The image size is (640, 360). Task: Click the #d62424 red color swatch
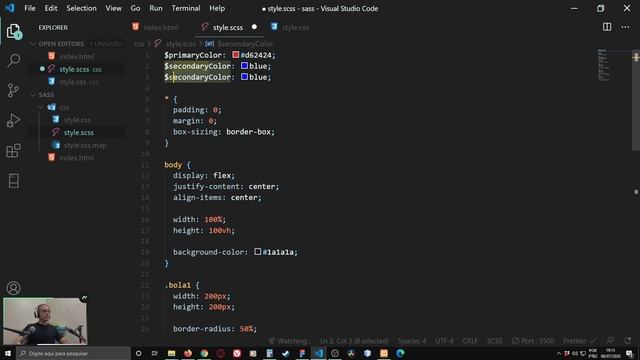coord(236,55)
